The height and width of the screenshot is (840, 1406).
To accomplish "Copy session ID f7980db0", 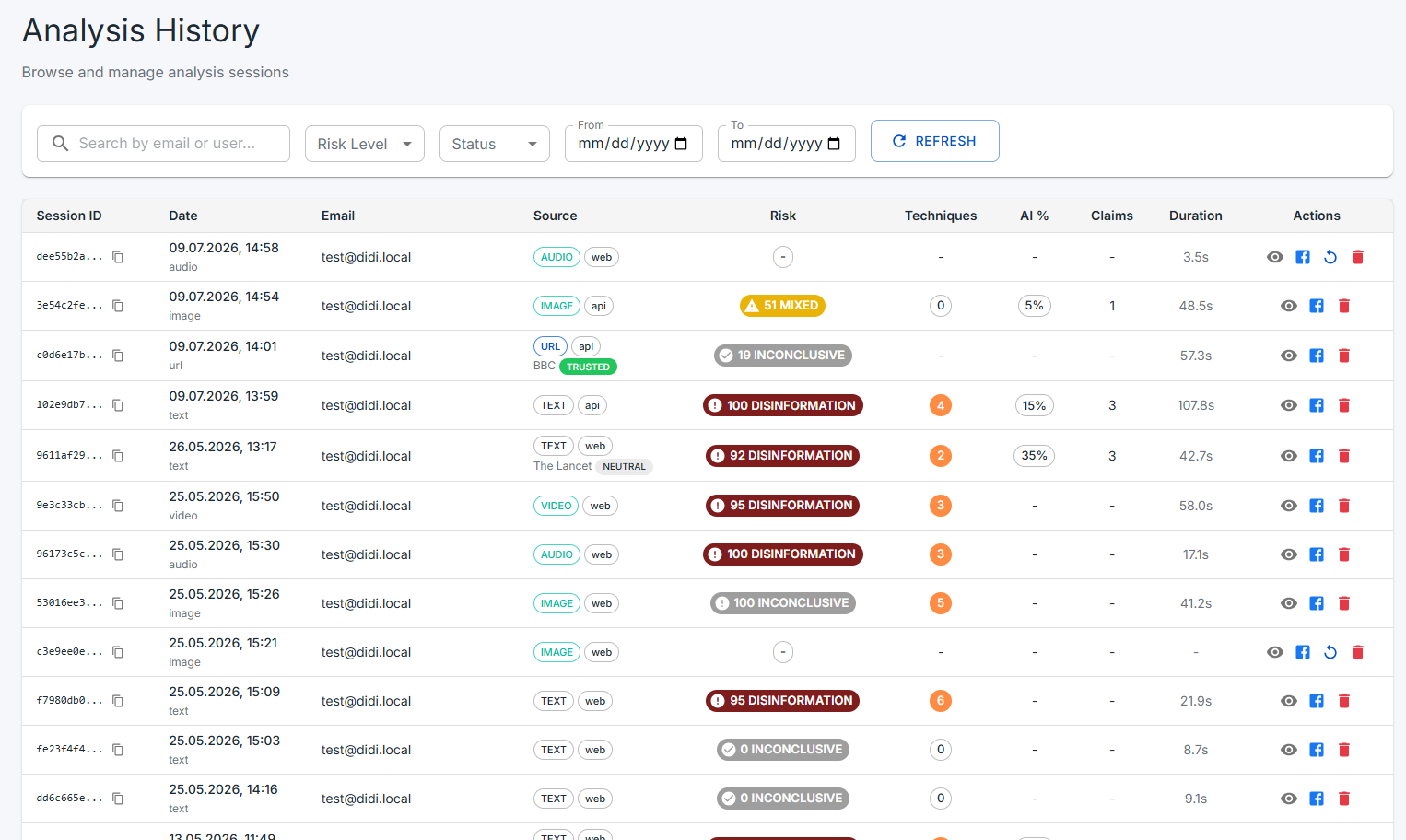I will click(118, 701).
